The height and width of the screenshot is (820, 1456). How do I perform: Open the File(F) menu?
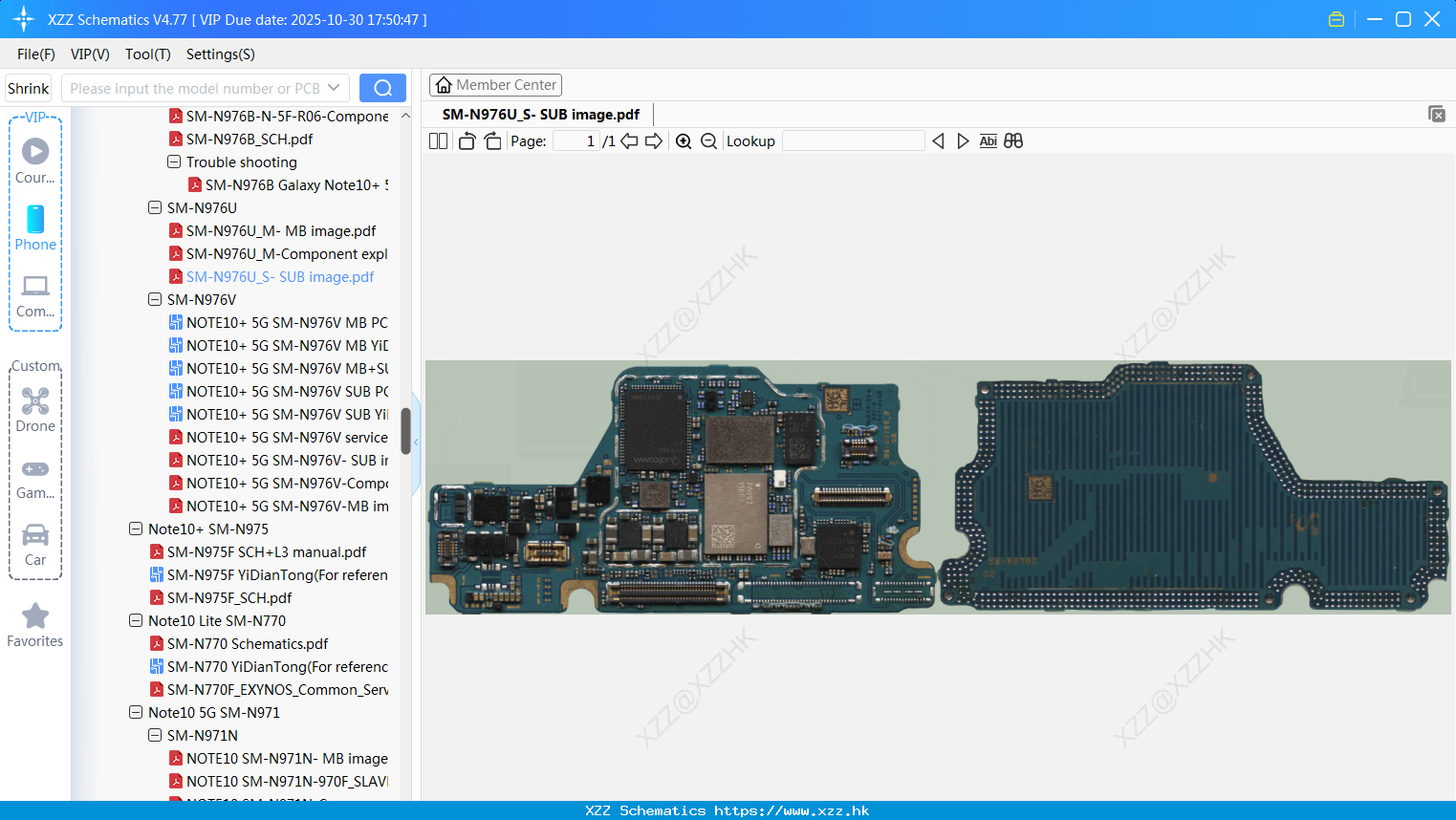[36, 54]
